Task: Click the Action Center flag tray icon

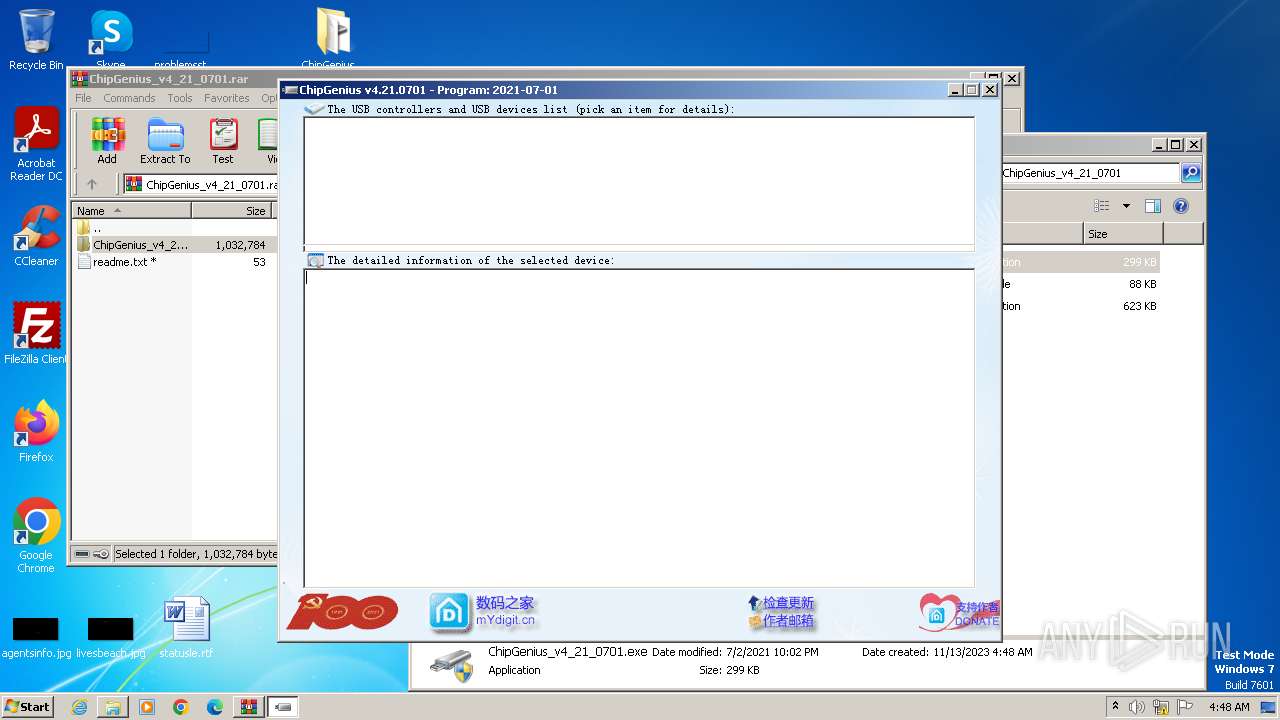Action: 1185,707
